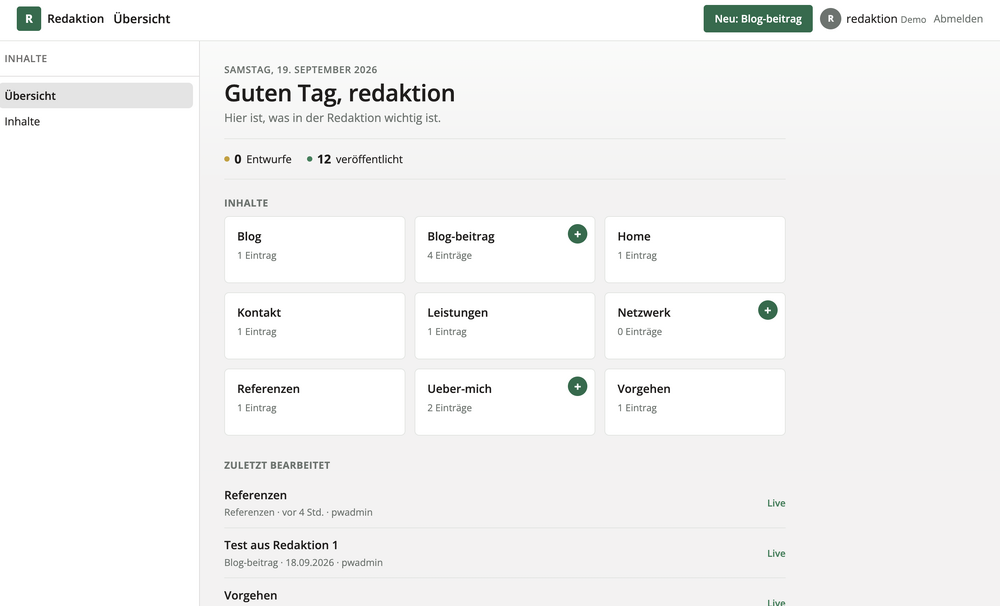This screenshot has height=606, width=1000.
Task: Open the Ueber-mich content card
Action: coord(504,402)
